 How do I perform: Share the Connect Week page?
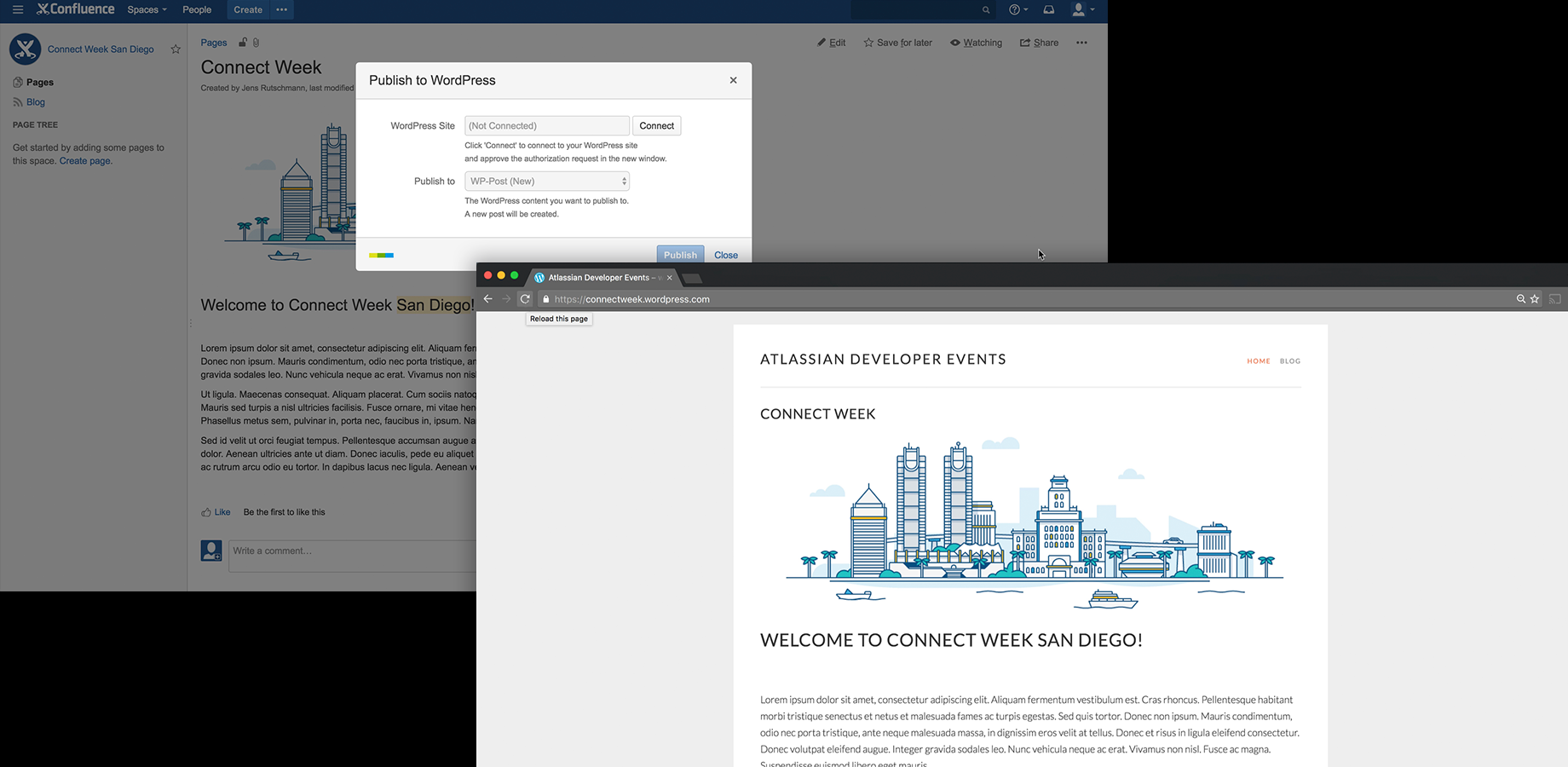(x=1040, y=43)
